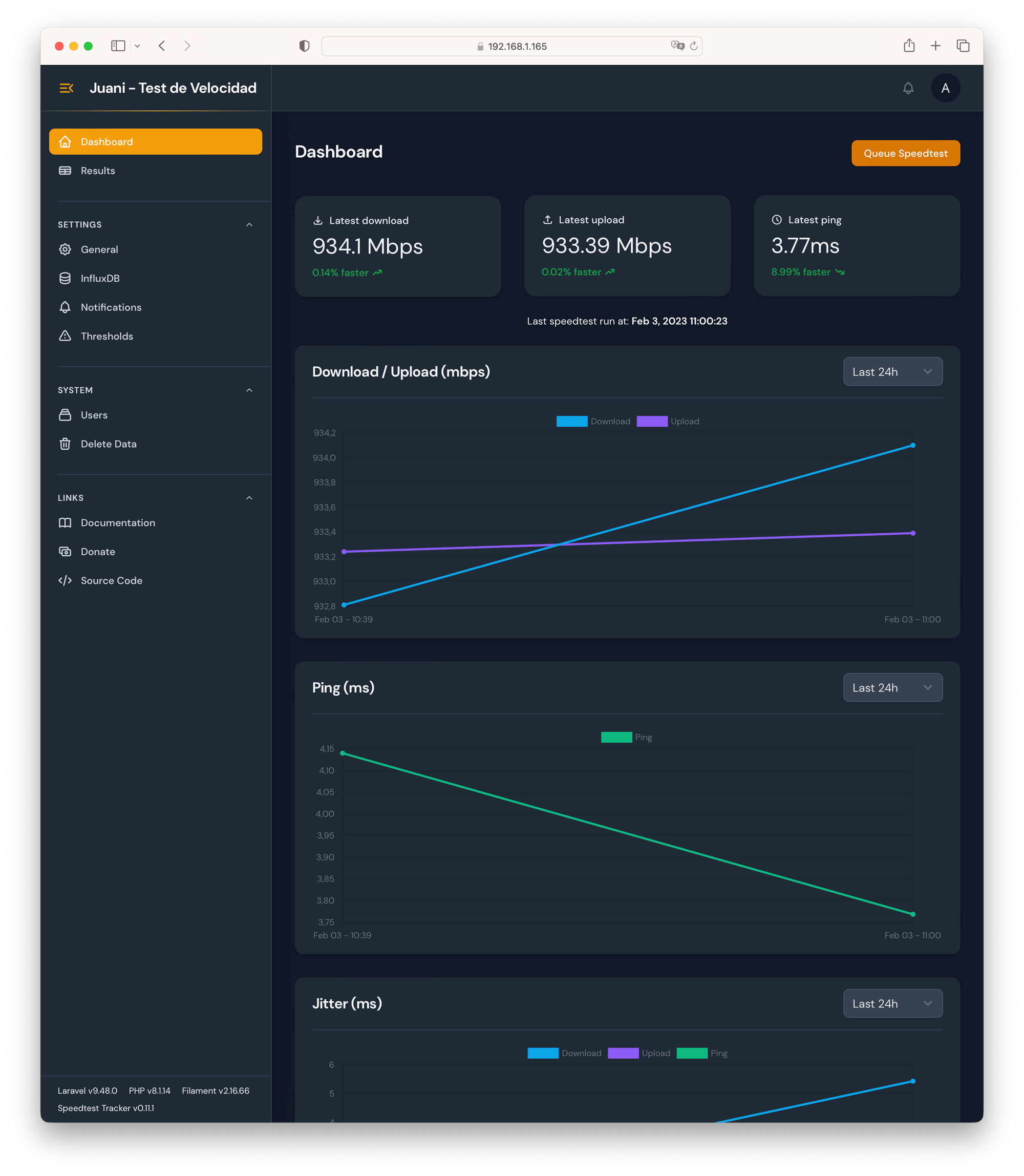Click the Users icon in the sidebar
The width and height of the screenshot is (1024, 1176).
click(65, 415)
